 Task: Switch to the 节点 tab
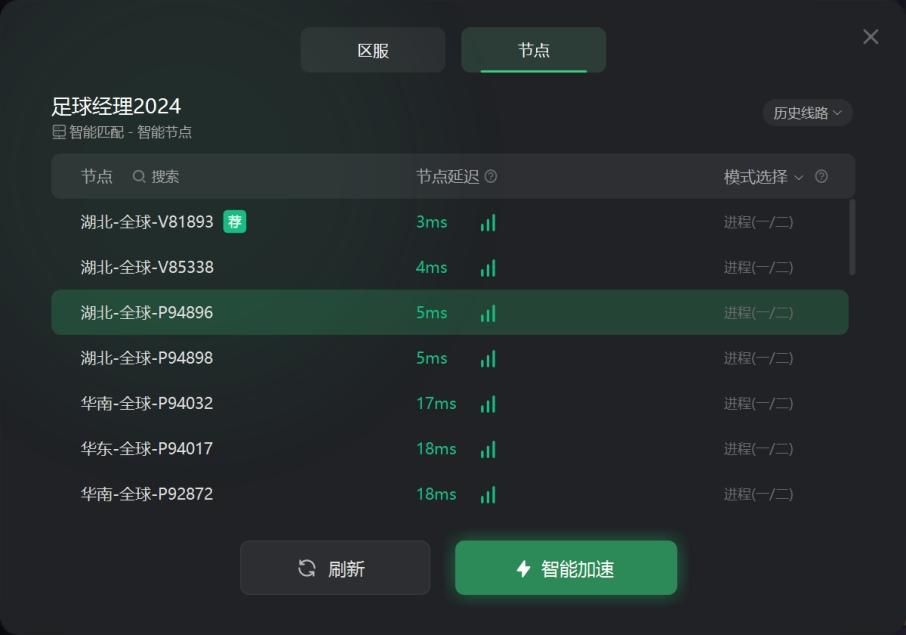click(533, 50)
